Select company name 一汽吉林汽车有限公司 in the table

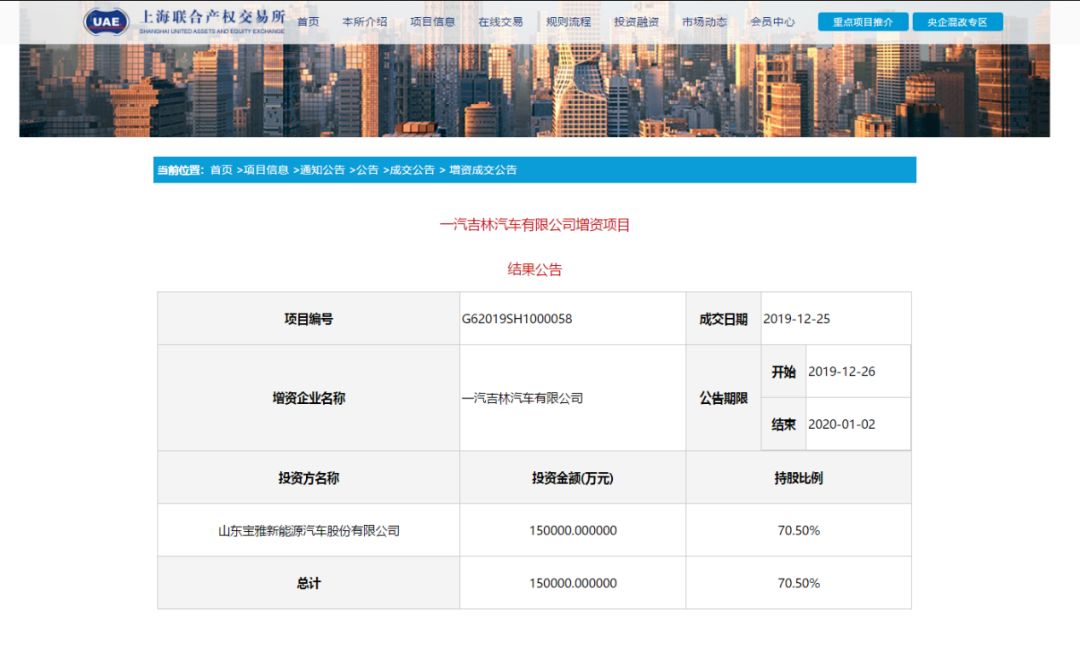[x=522, y=398]
